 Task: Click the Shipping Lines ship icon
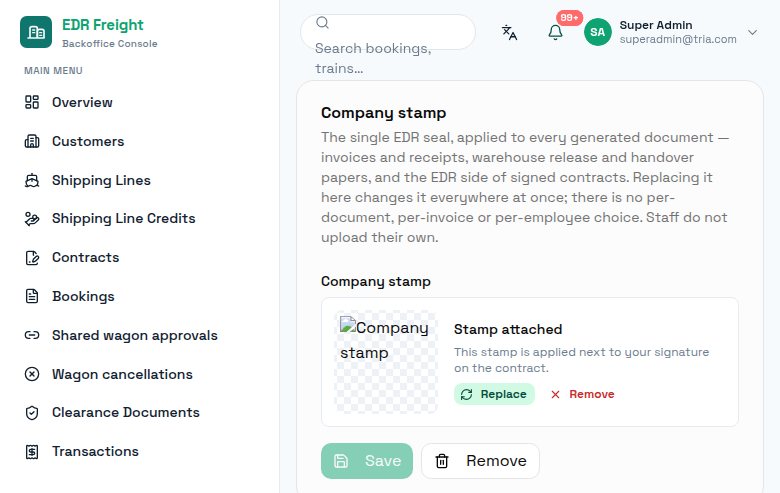[x=32, y=180]
